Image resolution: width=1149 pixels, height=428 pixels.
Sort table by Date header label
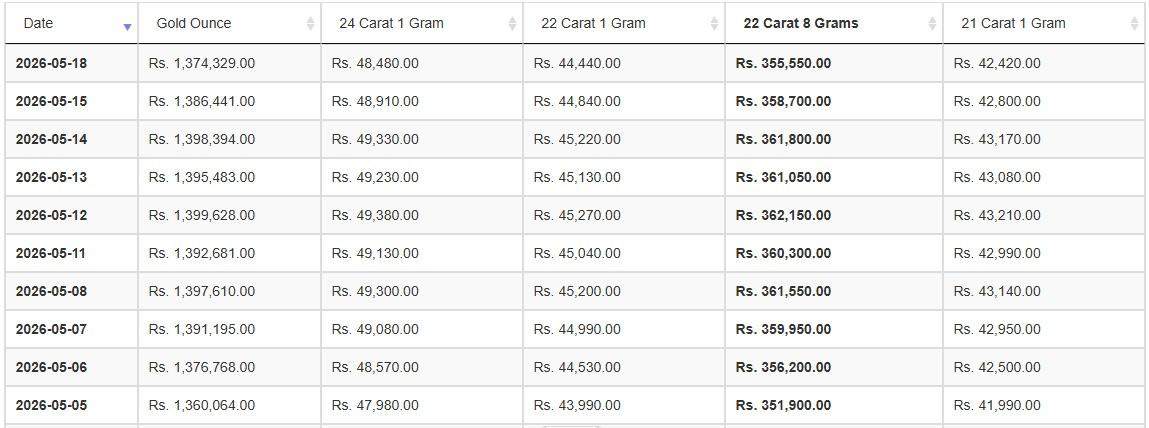click(38, 23)
